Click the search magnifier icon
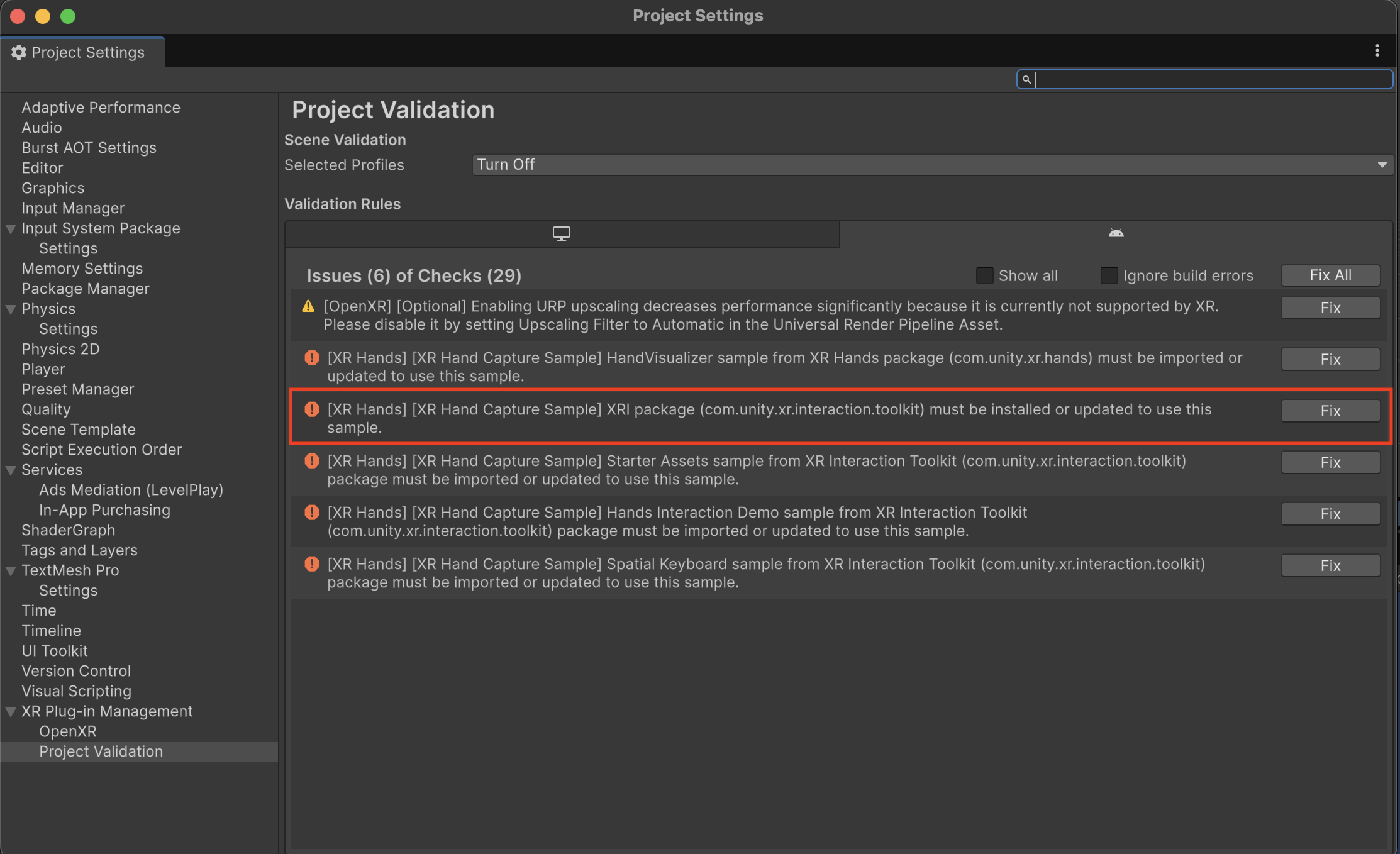 [x=1026, y=80]
